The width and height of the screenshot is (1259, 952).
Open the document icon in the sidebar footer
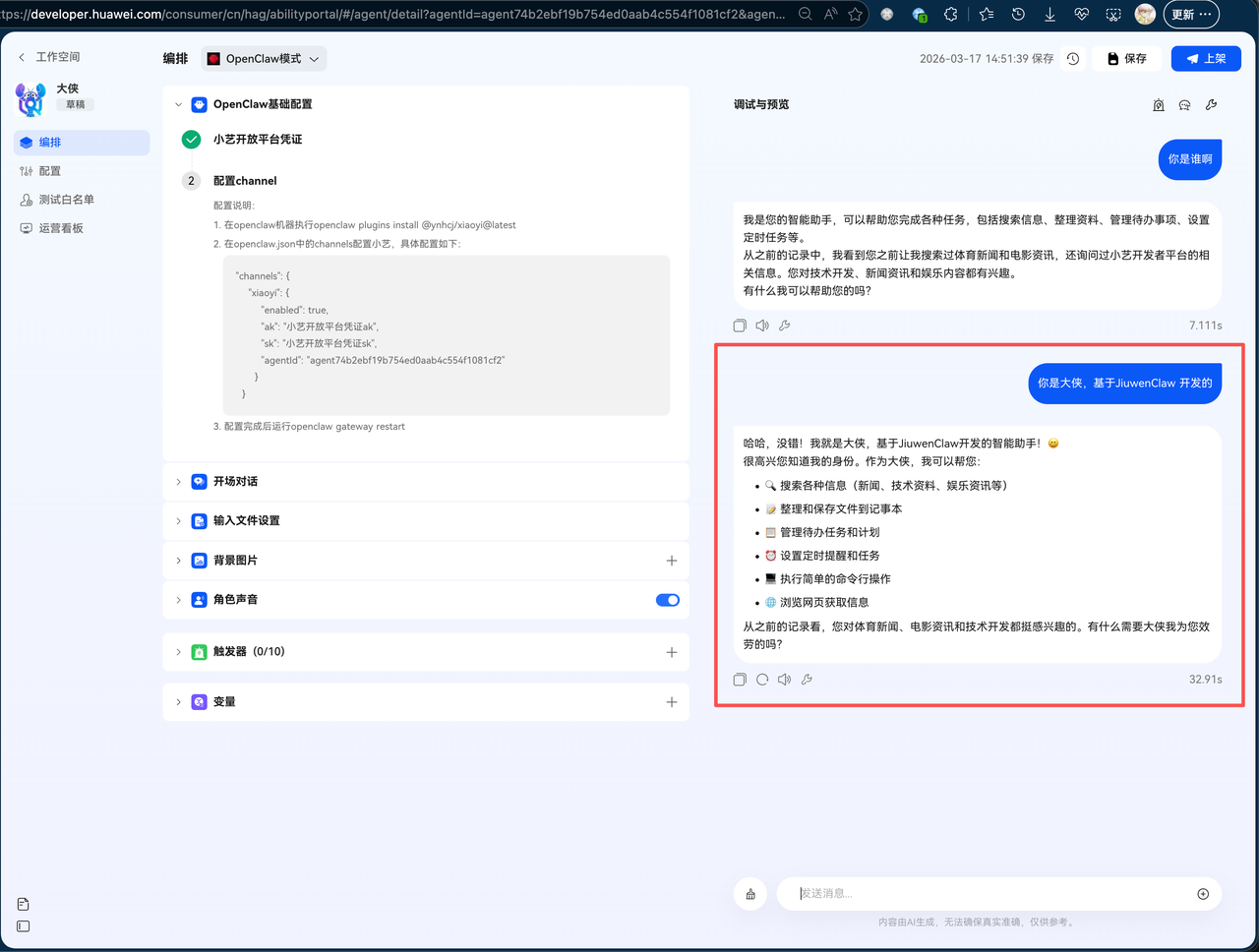[24, 905]
